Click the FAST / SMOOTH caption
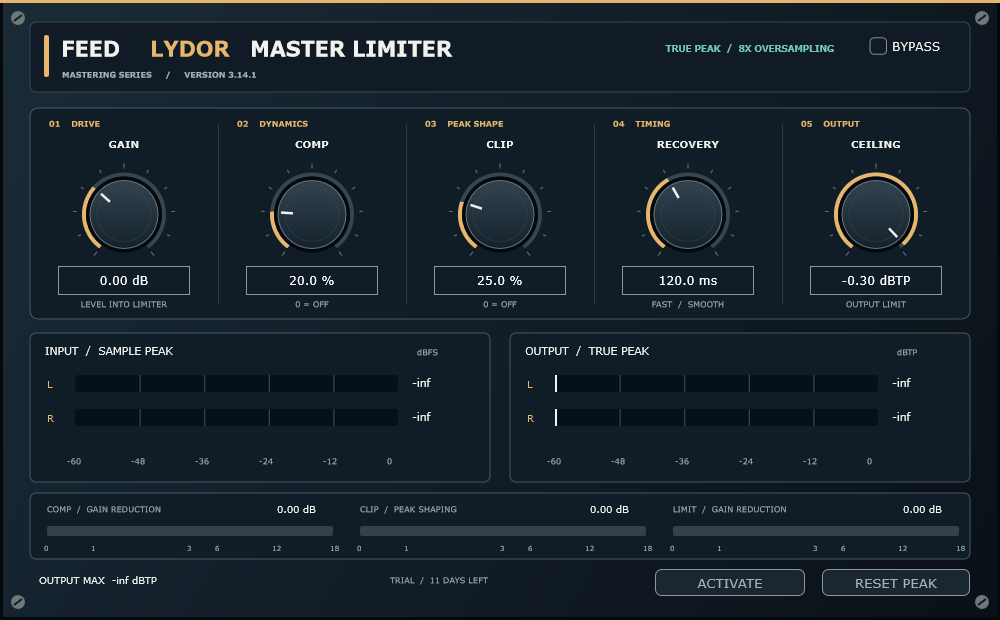This screenshot has height=620, width=1000. pyautogui.click(x=688, y=304)
